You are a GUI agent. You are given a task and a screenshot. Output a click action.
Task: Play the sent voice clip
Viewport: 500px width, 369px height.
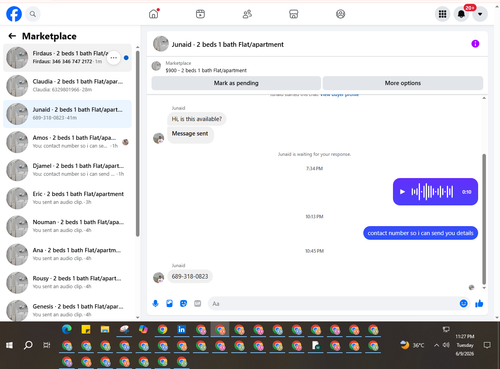402,192
